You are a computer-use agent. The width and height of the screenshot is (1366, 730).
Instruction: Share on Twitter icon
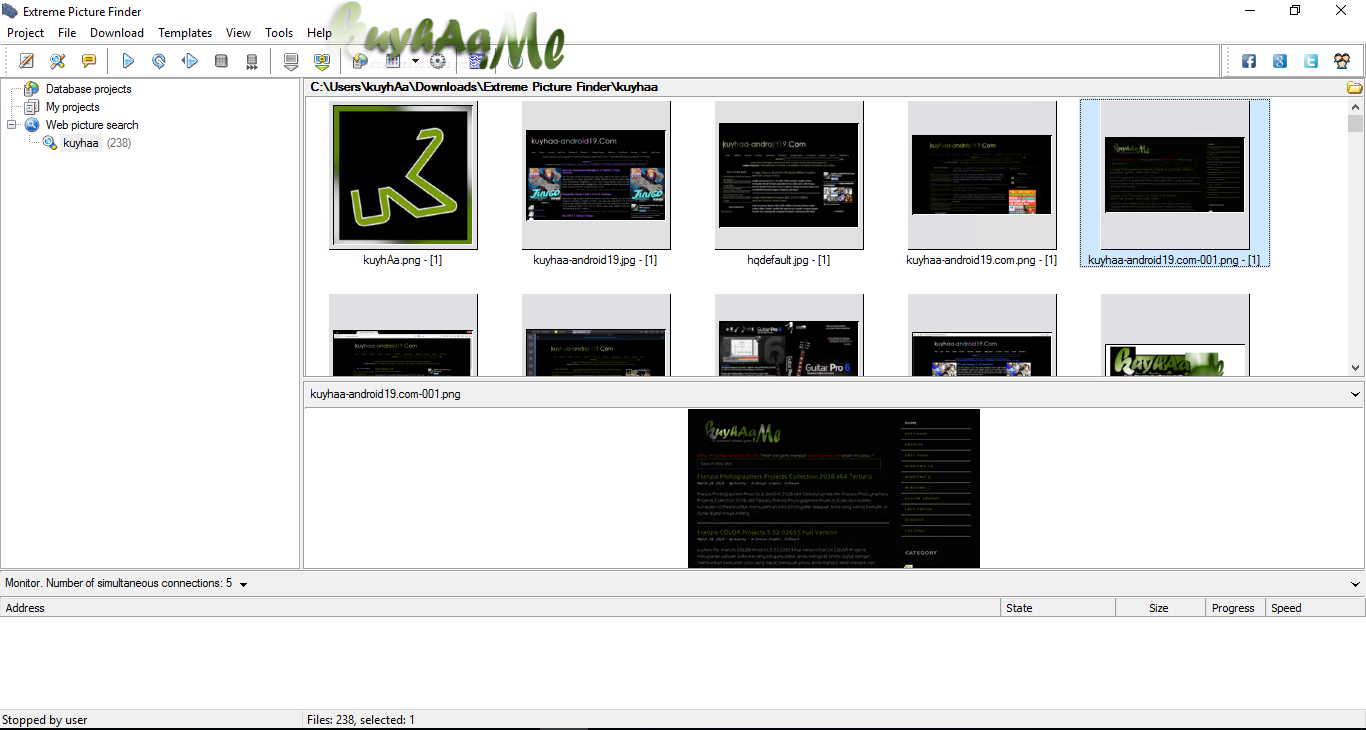coord(1311,61)
